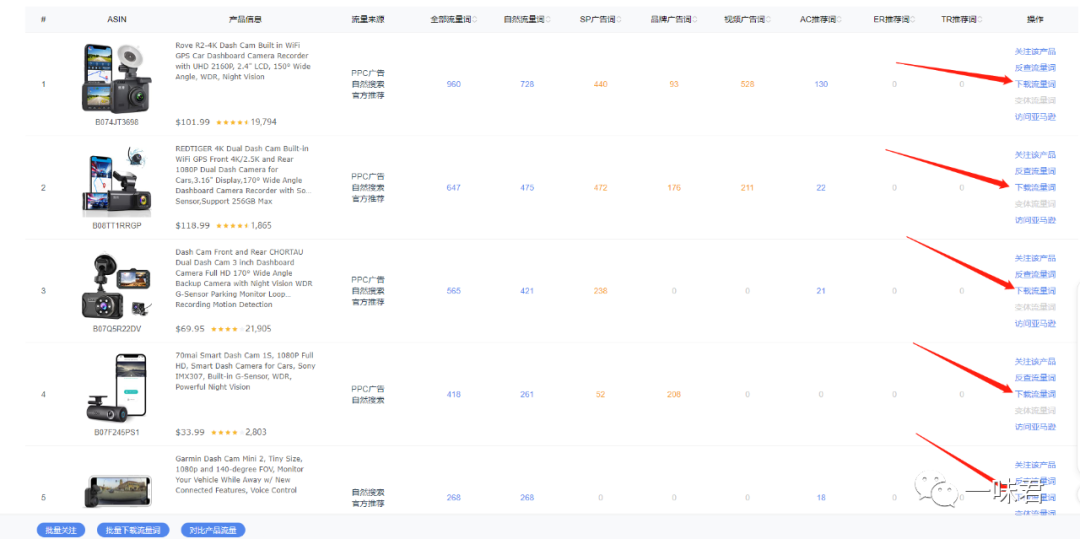Click 关注该产品 for the Rove R2-4K row
Image resolution: width=1080 pixels, height=539 pixels.
point(1035,52)
